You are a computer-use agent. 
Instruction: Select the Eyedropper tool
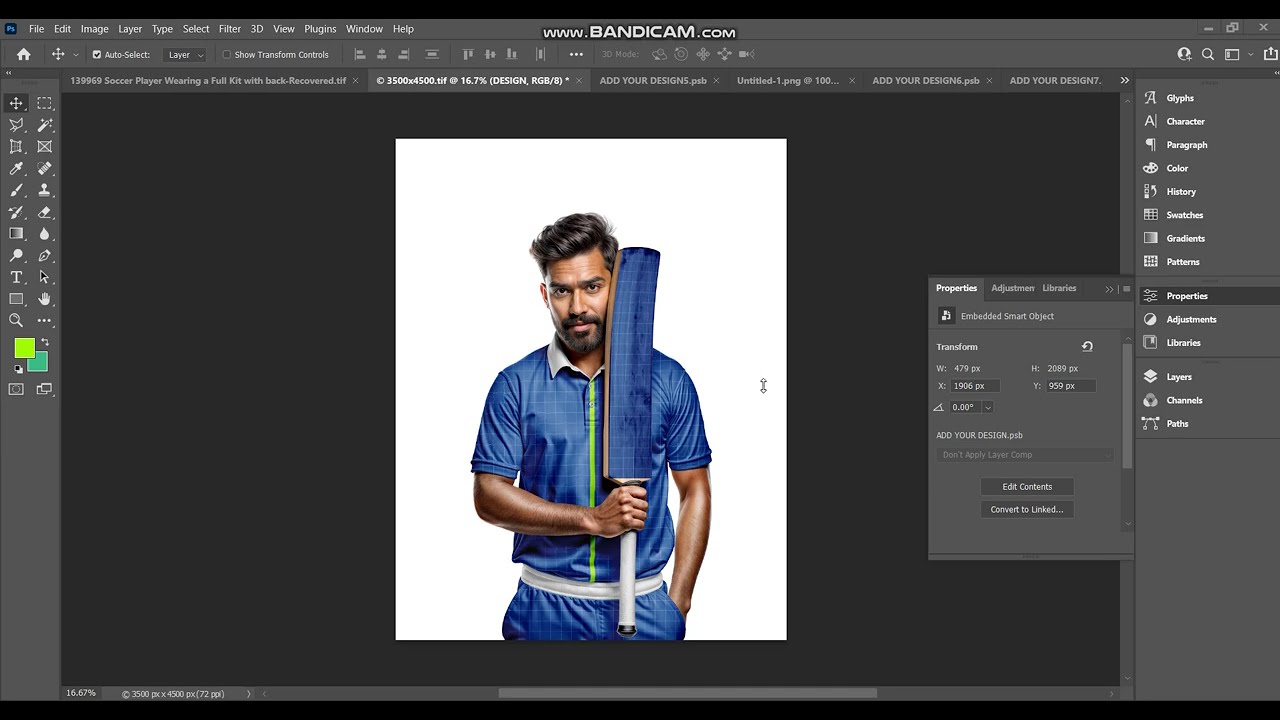point(16,169)
